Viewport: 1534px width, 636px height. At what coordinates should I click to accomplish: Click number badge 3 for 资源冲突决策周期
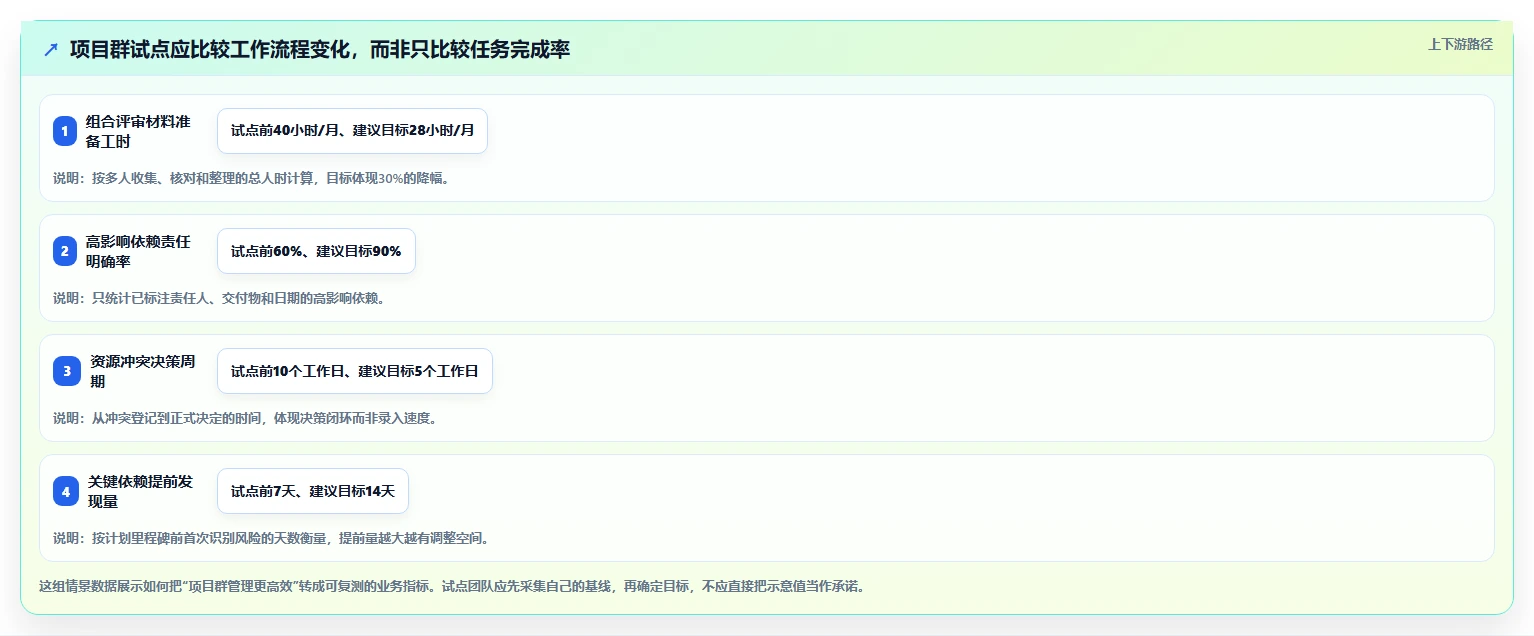coord(65,371)
